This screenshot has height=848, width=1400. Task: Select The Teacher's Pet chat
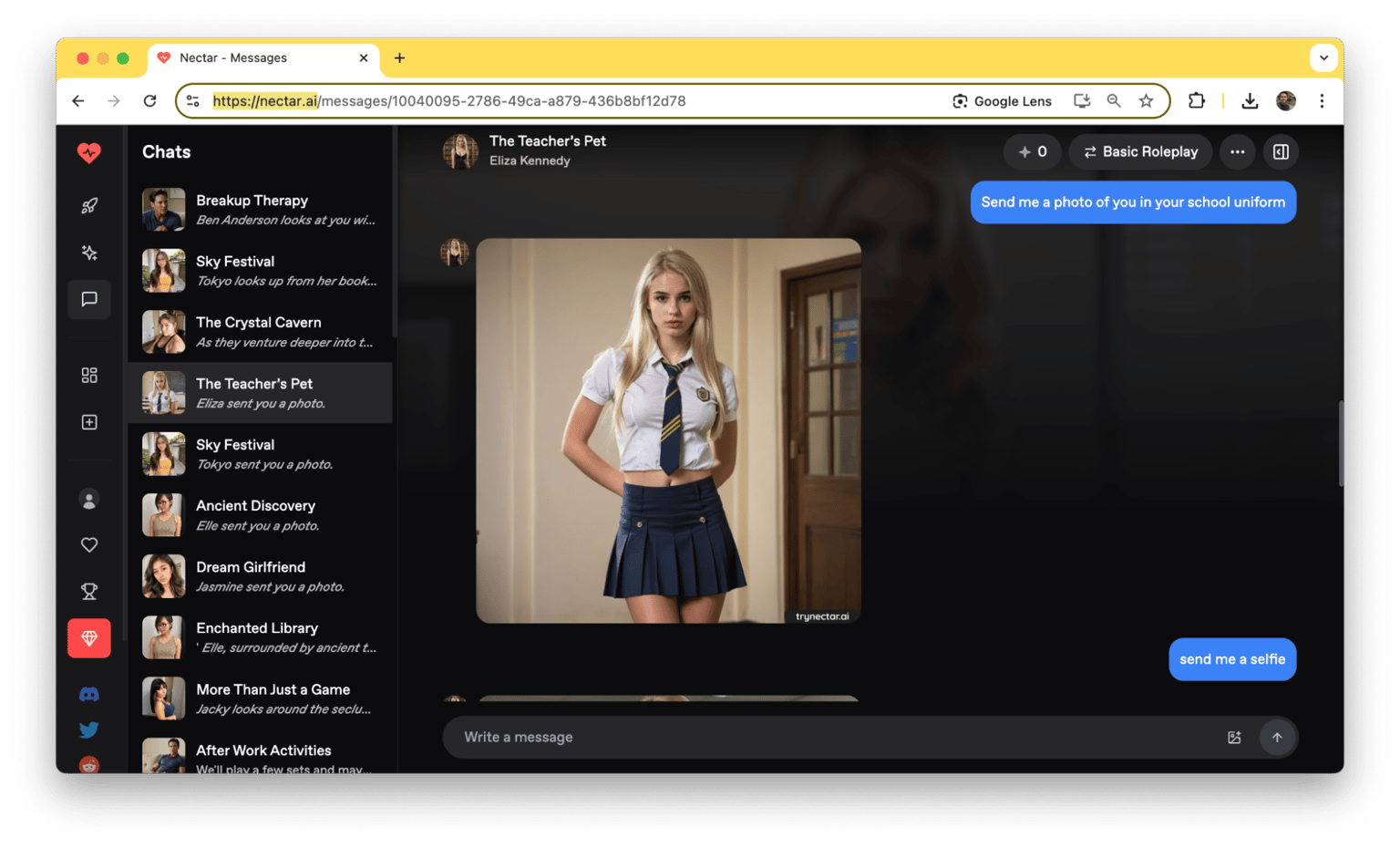tap(261, 393)
